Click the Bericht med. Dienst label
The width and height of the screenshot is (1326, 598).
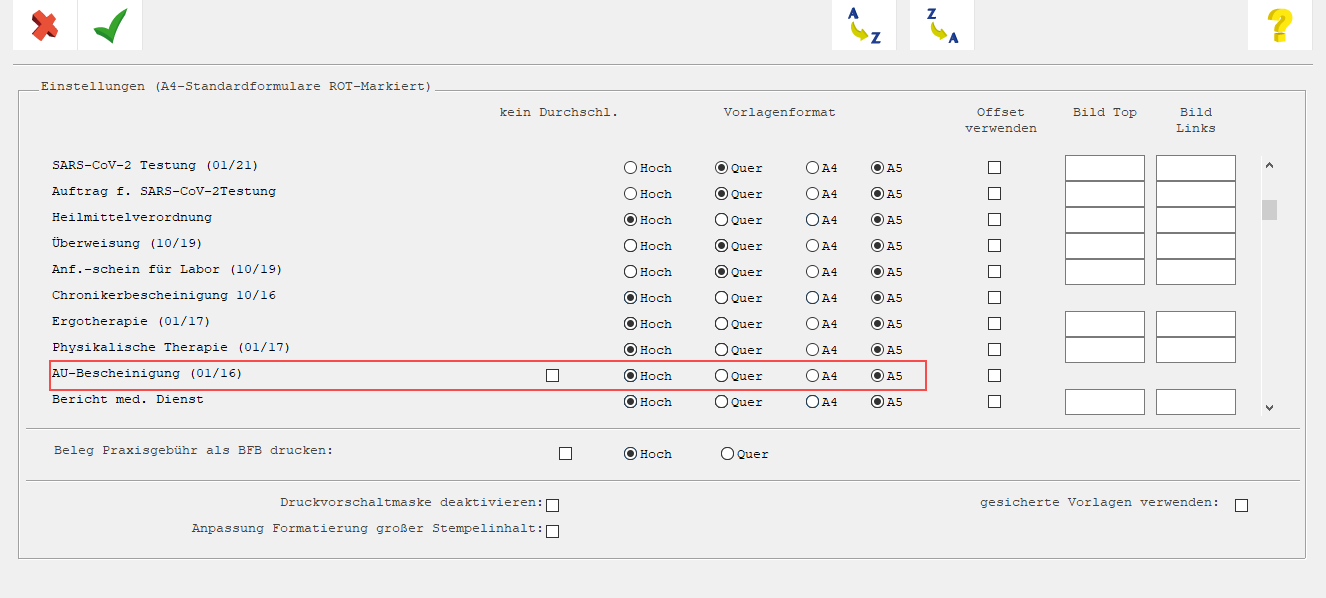(128, 400)
